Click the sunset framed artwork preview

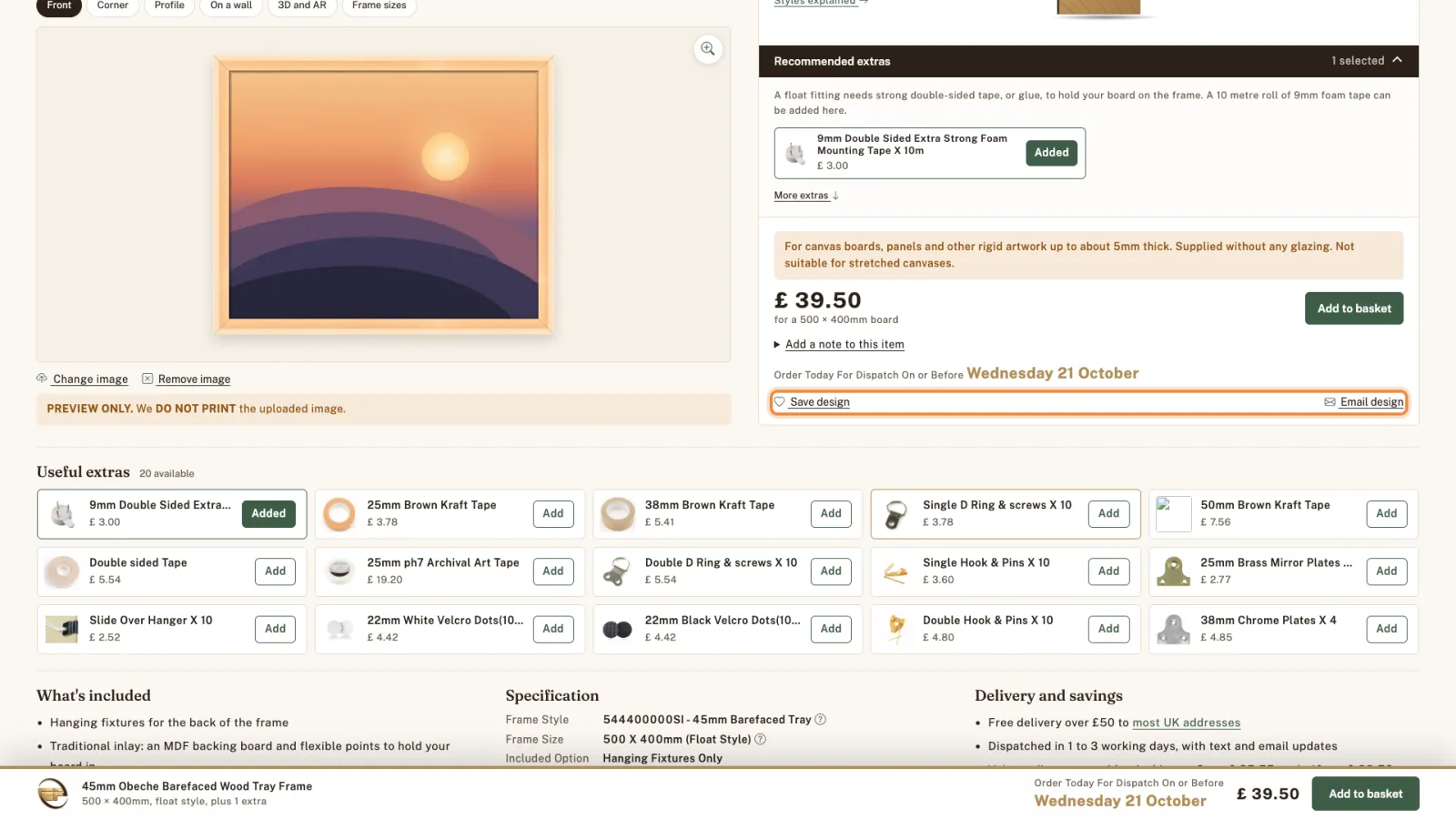tap(383, 195)
